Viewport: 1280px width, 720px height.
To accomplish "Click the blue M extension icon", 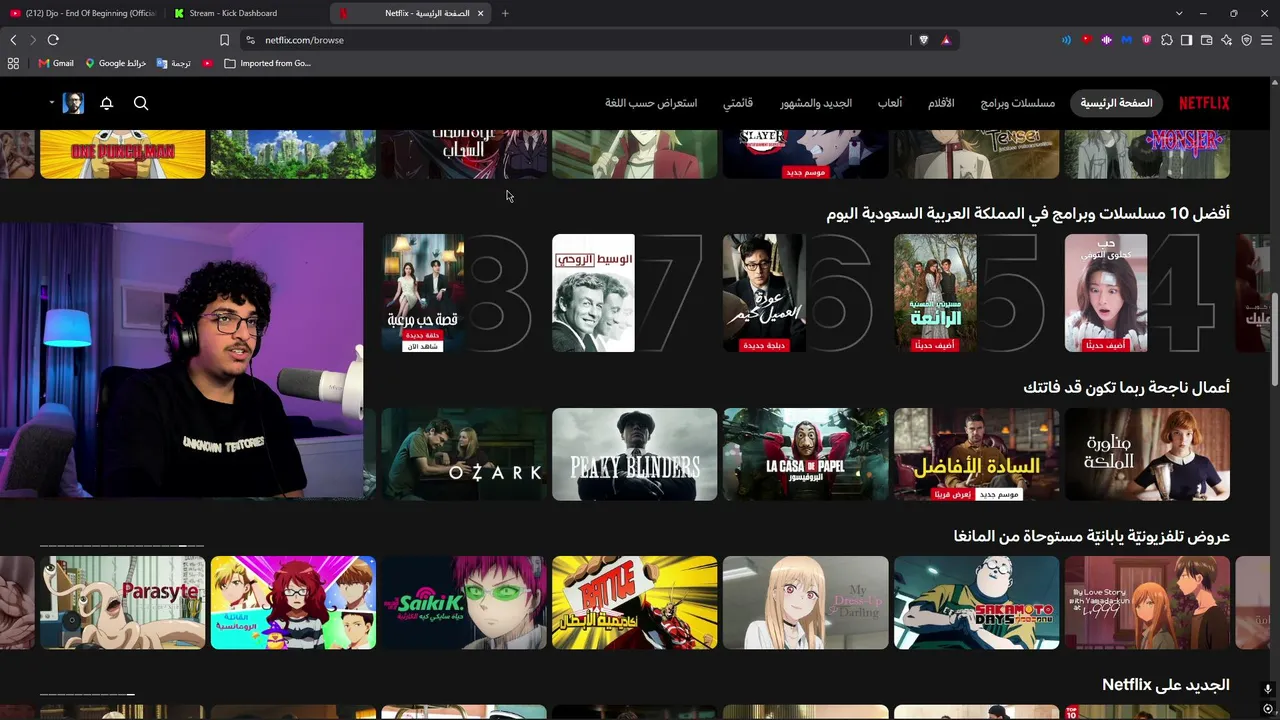I will 1126,40.
